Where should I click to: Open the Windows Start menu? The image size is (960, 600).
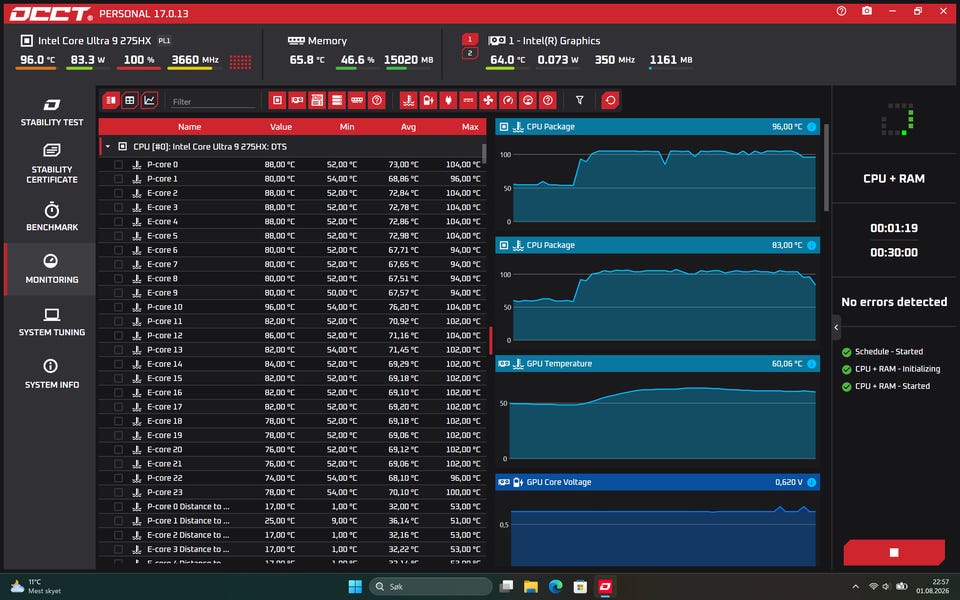pos(355,587)
